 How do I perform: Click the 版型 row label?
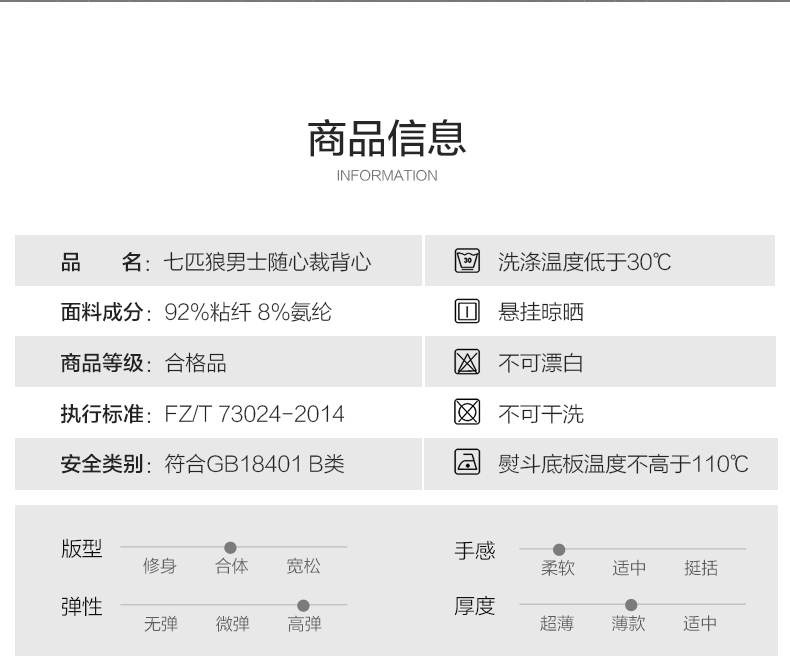(82, 549)
